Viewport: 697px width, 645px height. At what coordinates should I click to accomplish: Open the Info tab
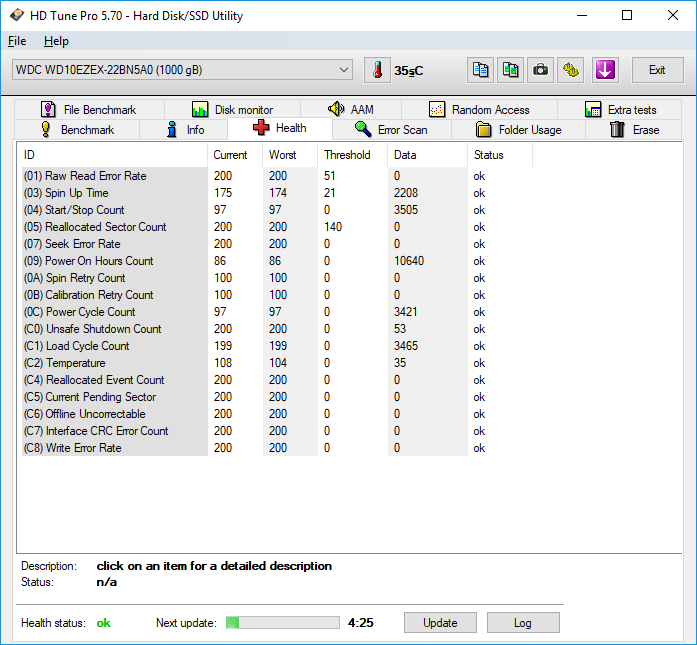(184, 130)
